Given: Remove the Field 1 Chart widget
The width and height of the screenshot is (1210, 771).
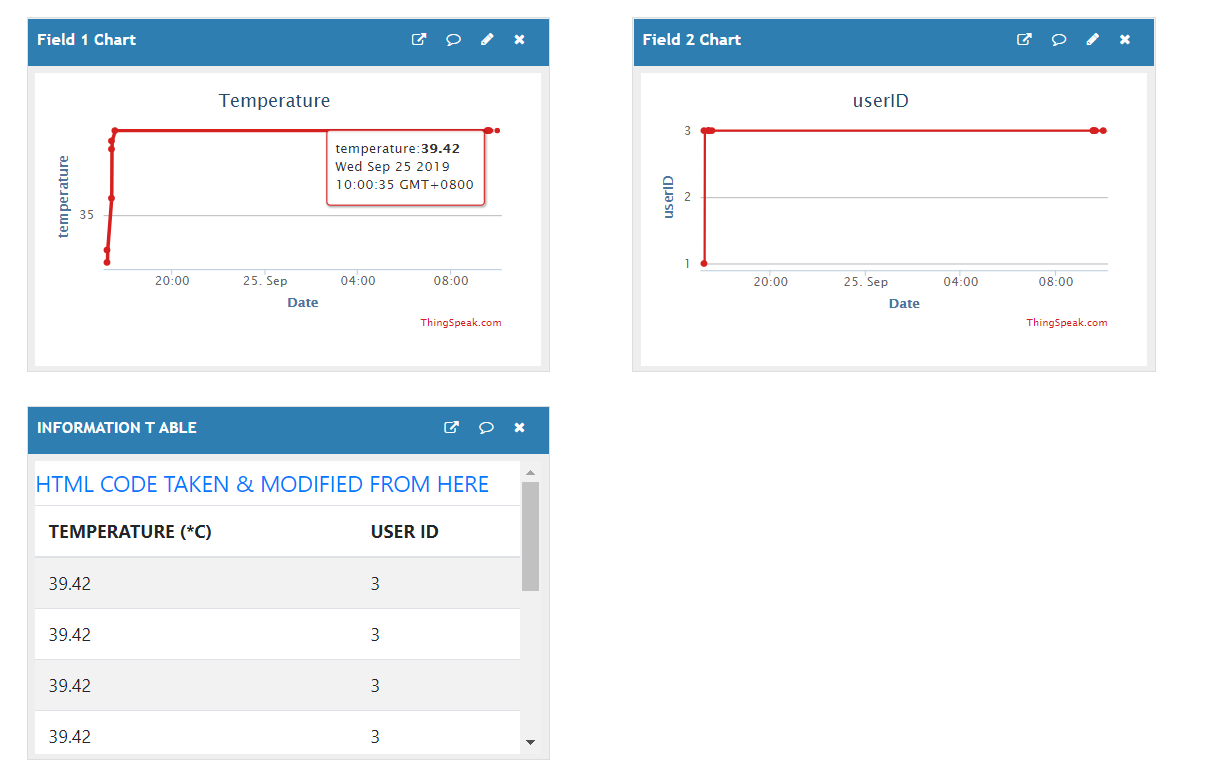Looking at the screenshot, I should [x=519, y=39].
